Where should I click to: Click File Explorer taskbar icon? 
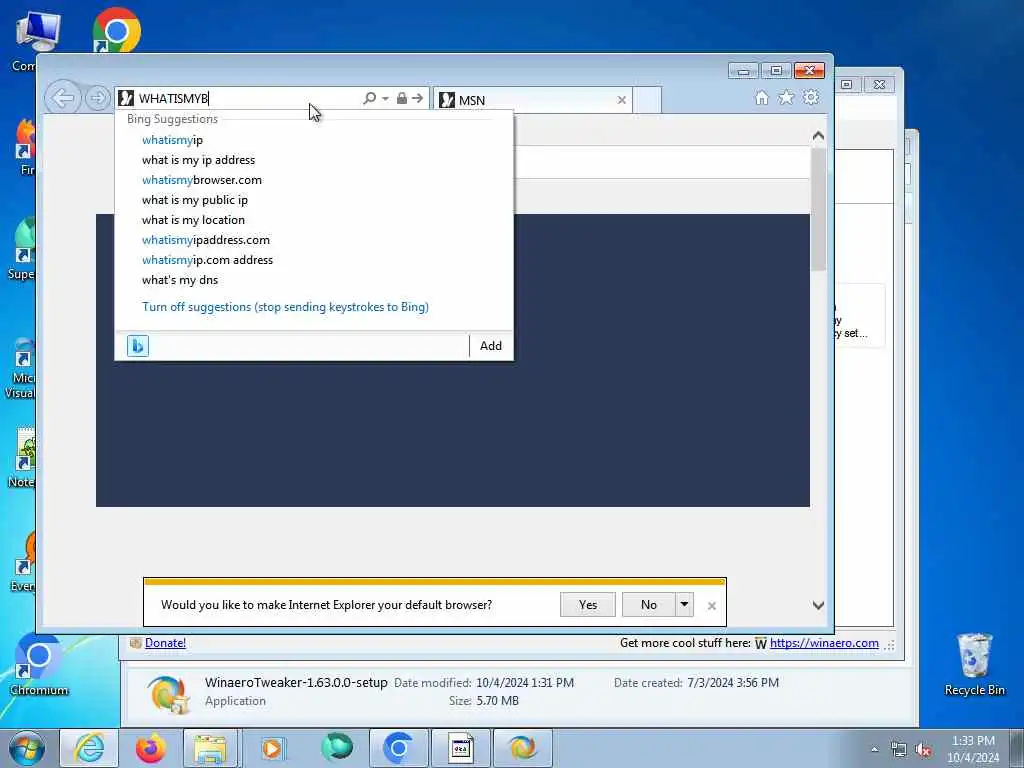coord(210,748)
